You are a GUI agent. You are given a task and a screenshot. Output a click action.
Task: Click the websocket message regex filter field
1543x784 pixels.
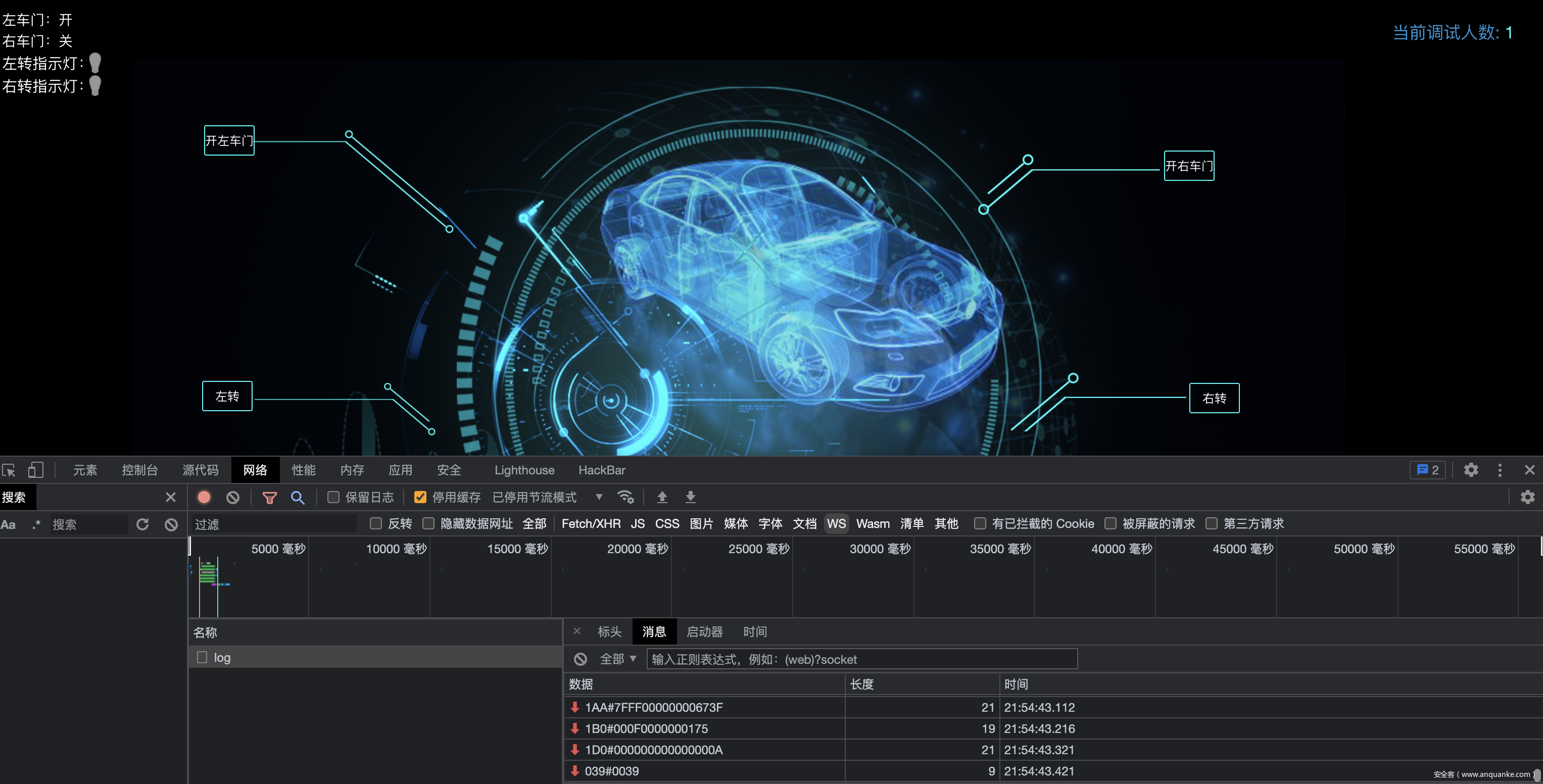861,659
